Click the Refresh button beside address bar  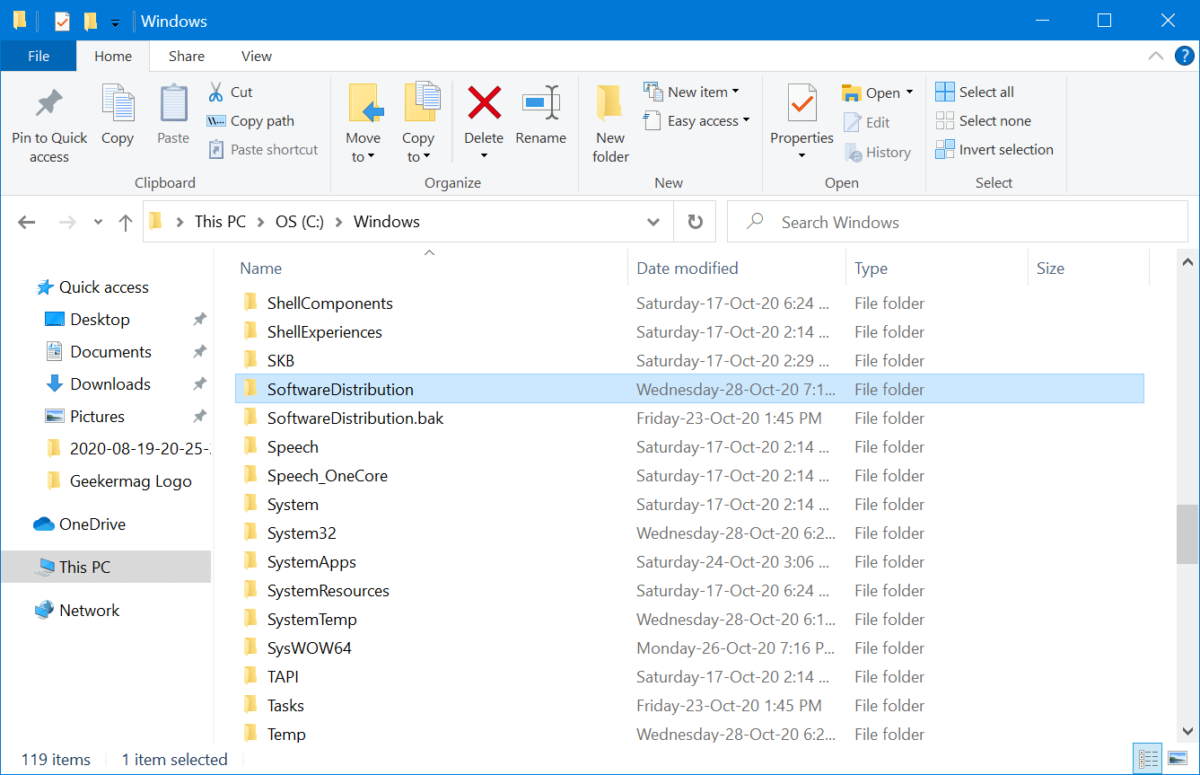click(x=695, y=222)
